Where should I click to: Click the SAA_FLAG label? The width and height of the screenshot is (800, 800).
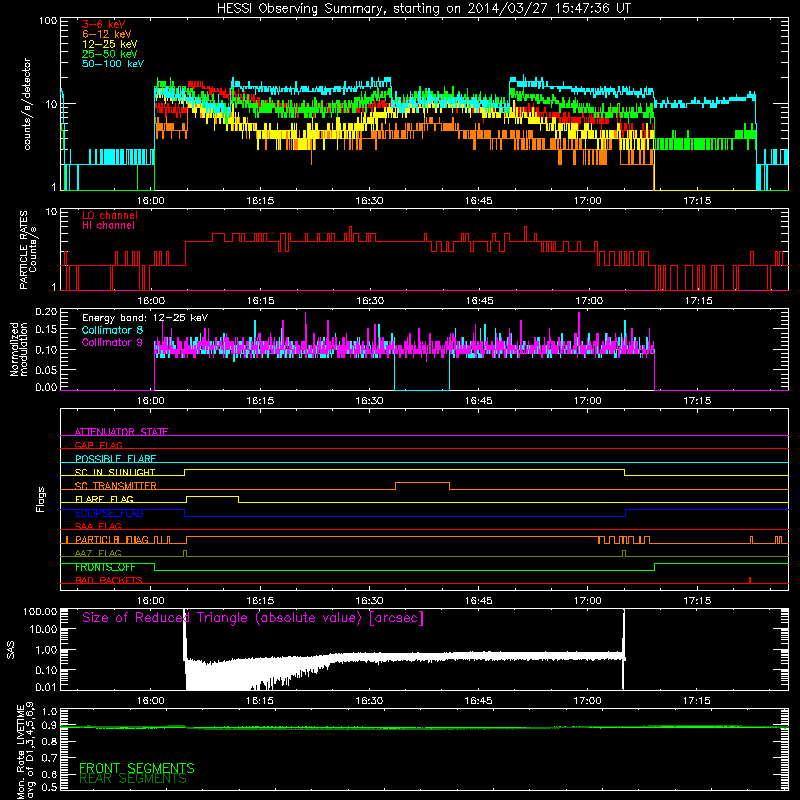98,526
